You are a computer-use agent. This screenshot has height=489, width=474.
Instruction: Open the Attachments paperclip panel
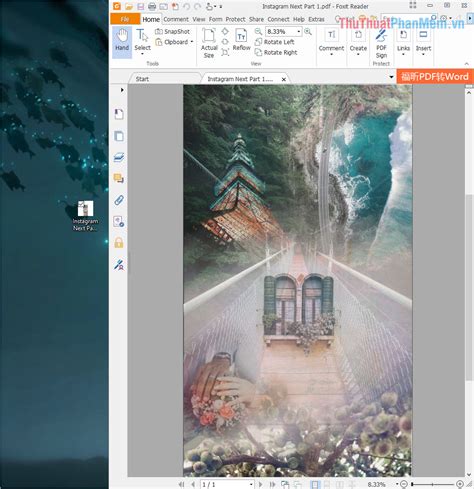click(119, 200)
